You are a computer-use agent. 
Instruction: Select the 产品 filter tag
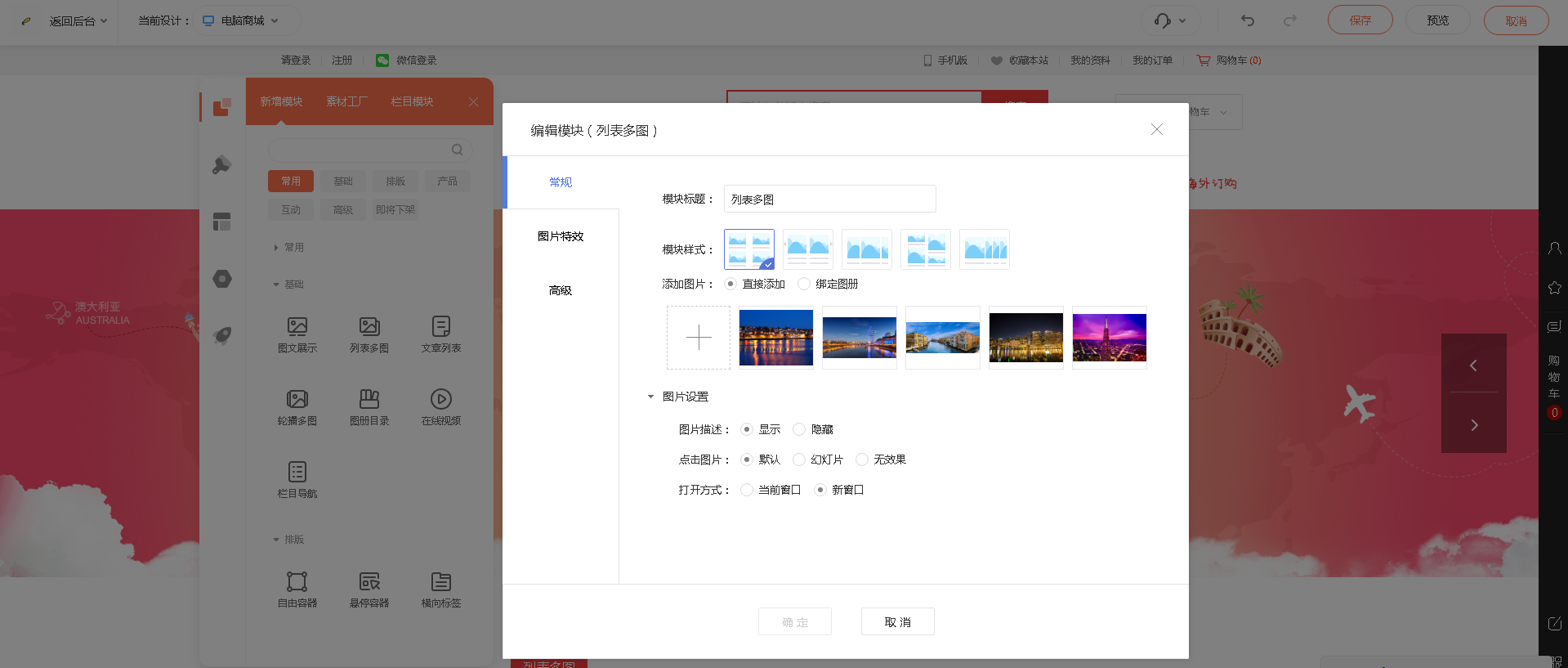click(x=448, y=181)
